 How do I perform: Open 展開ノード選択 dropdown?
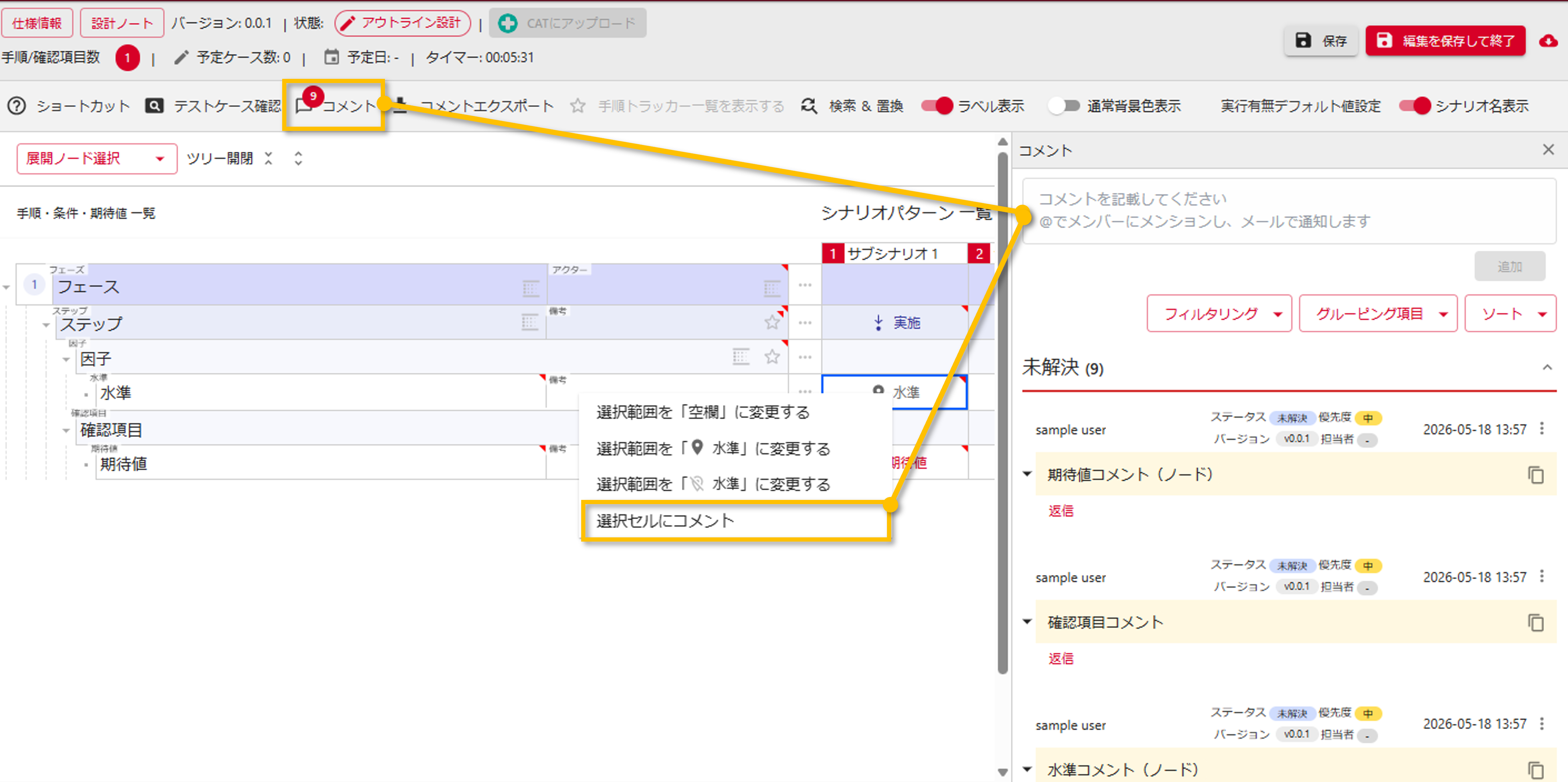(x=97, y=159)
